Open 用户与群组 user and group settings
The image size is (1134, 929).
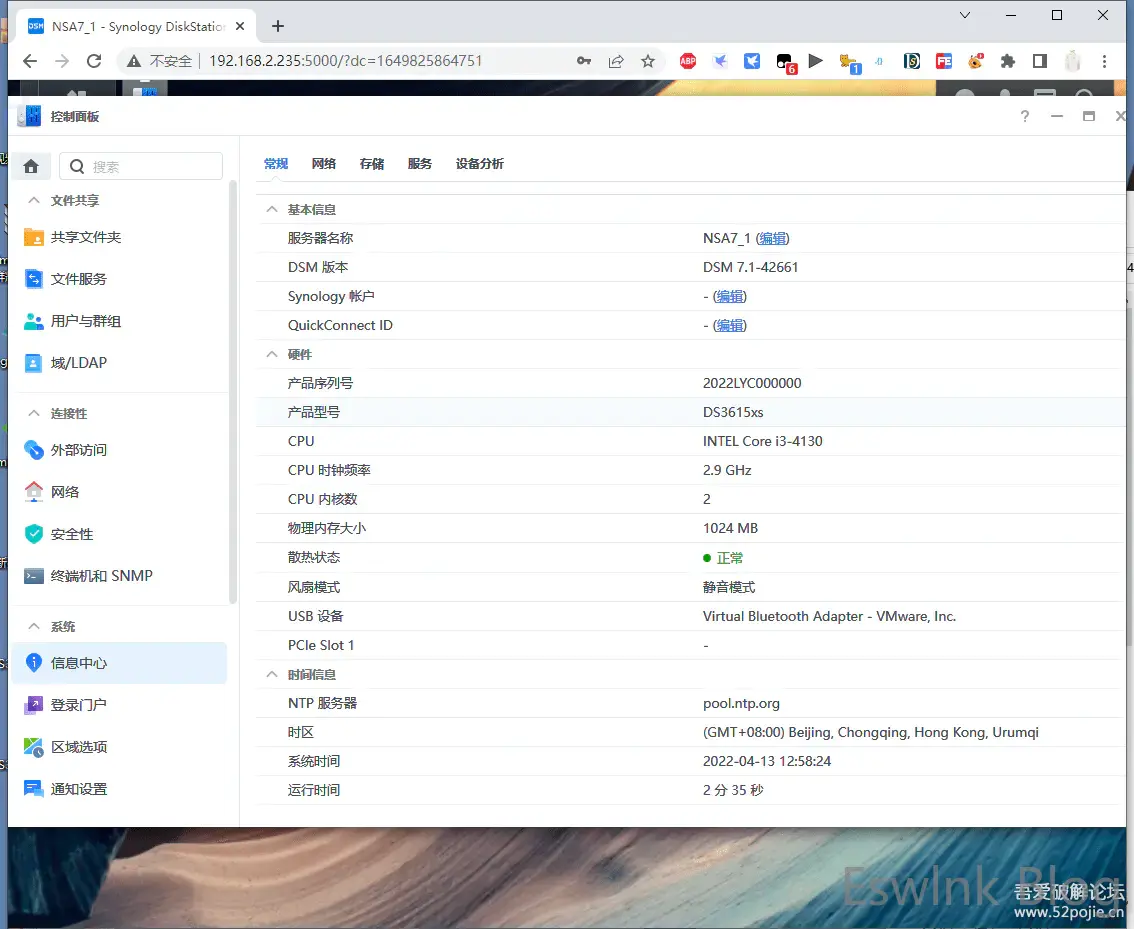[x=85, y=321]
